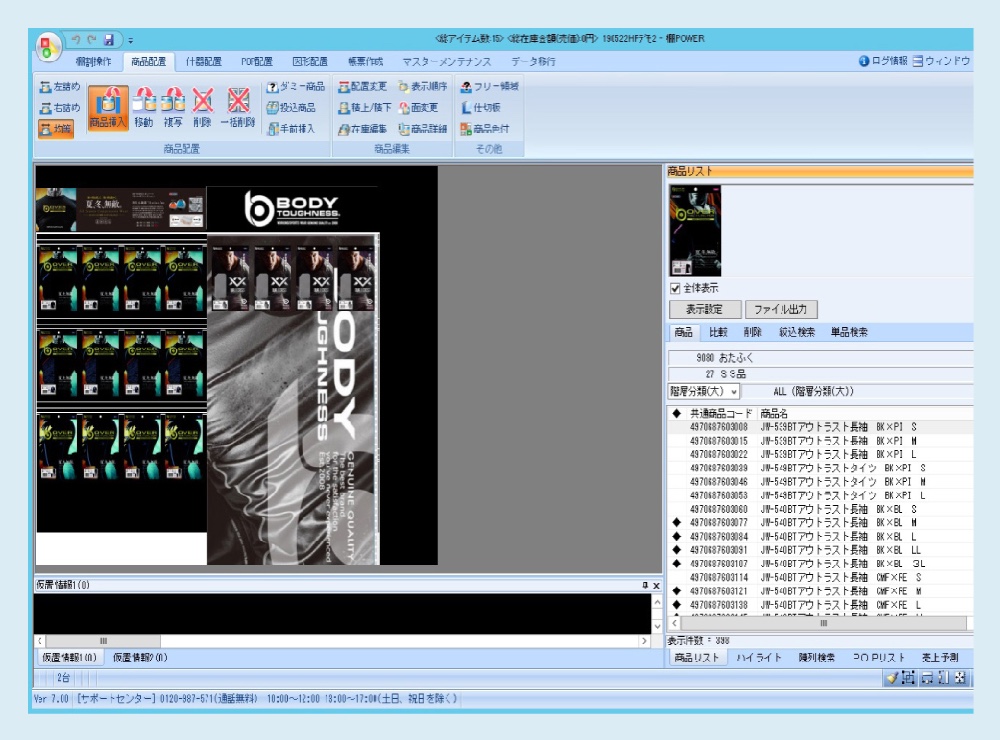Switch to the 陳列検索 bottom tab
The height and width of the screenshot is (740, 1000).
[x=816, y=658]
